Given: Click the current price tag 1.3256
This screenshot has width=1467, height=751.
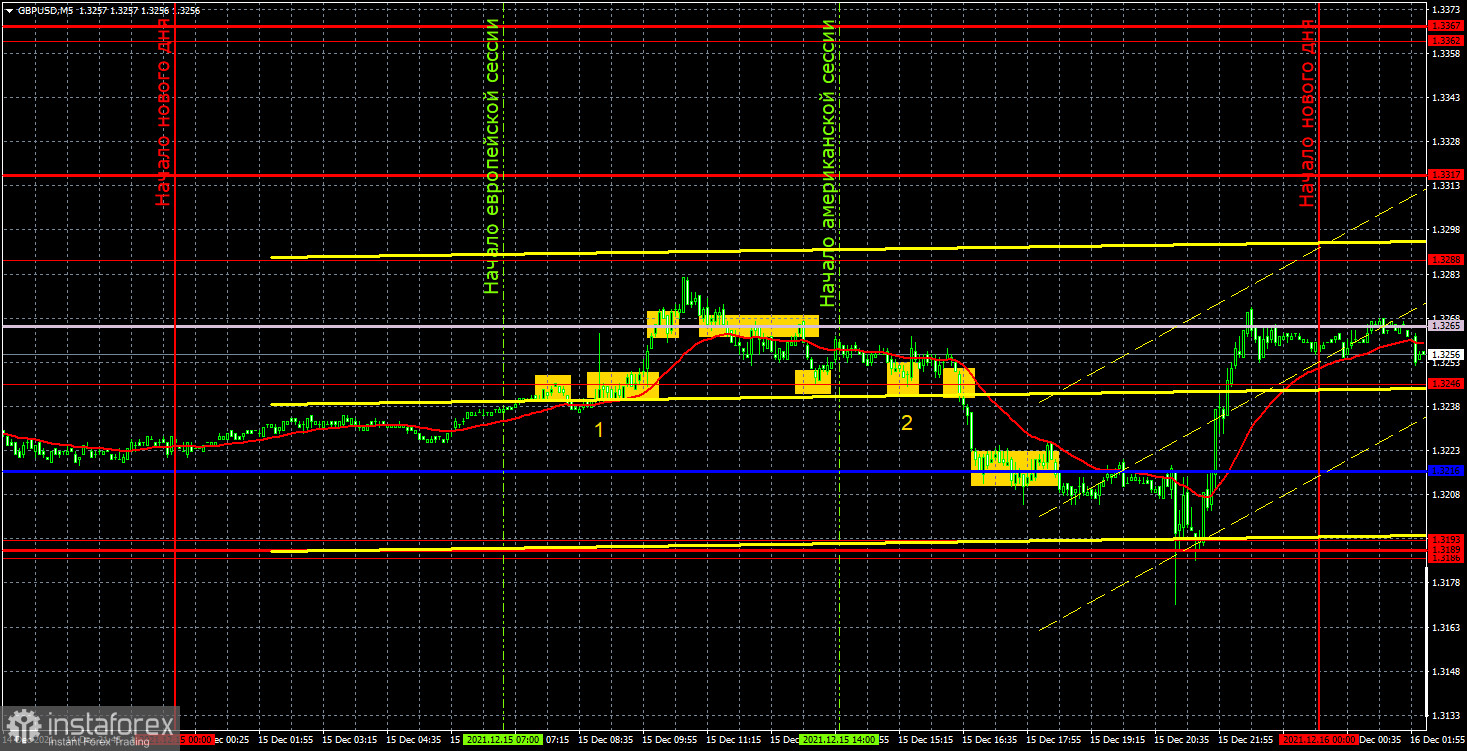Looking at the screenshot, I should pyautogui.click(x=1446, y=354).
